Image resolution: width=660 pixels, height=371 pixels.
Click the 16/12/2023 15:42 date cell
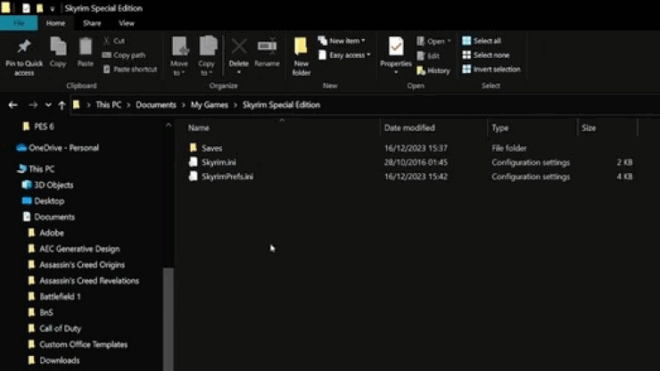point(415,176)
